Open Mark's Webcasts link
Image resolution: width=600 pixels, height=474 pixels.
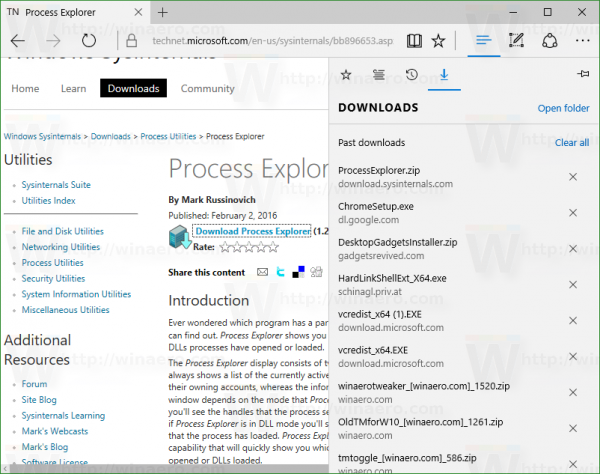point(55,431)
